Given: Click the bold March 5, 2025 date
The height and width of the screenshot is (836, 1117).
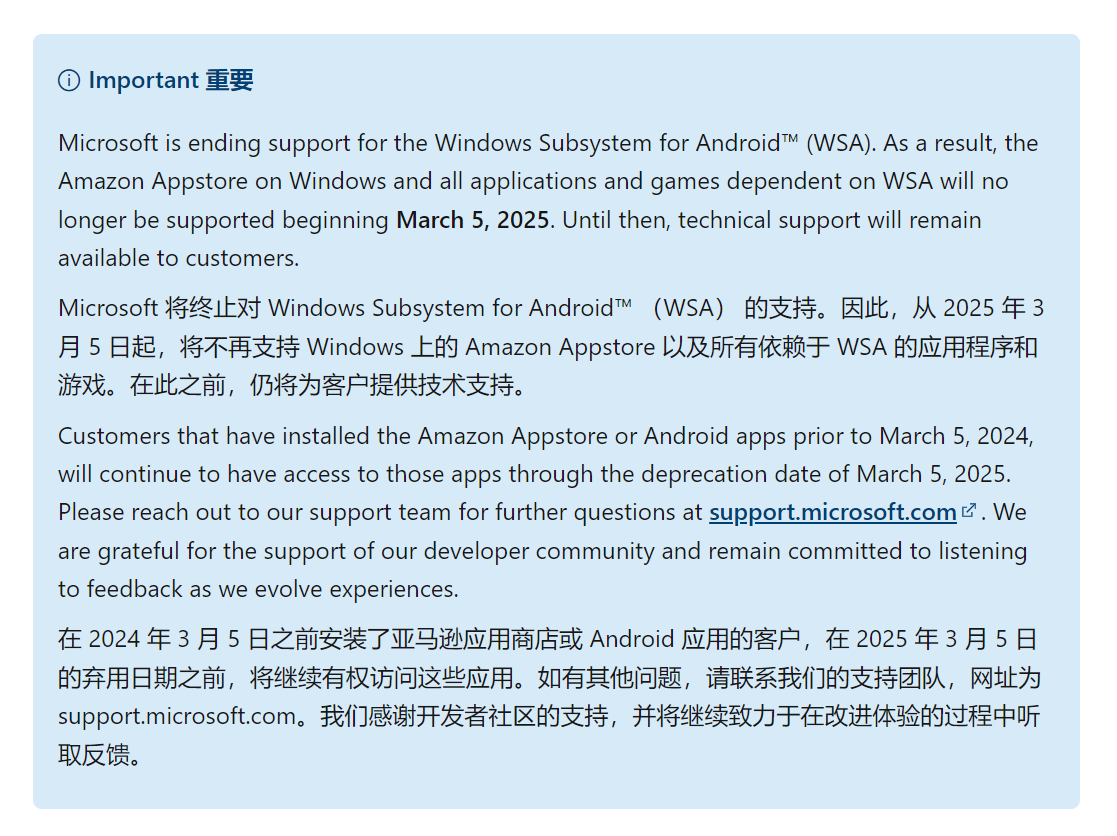Looking at the screenshot, I should (473, 220).
